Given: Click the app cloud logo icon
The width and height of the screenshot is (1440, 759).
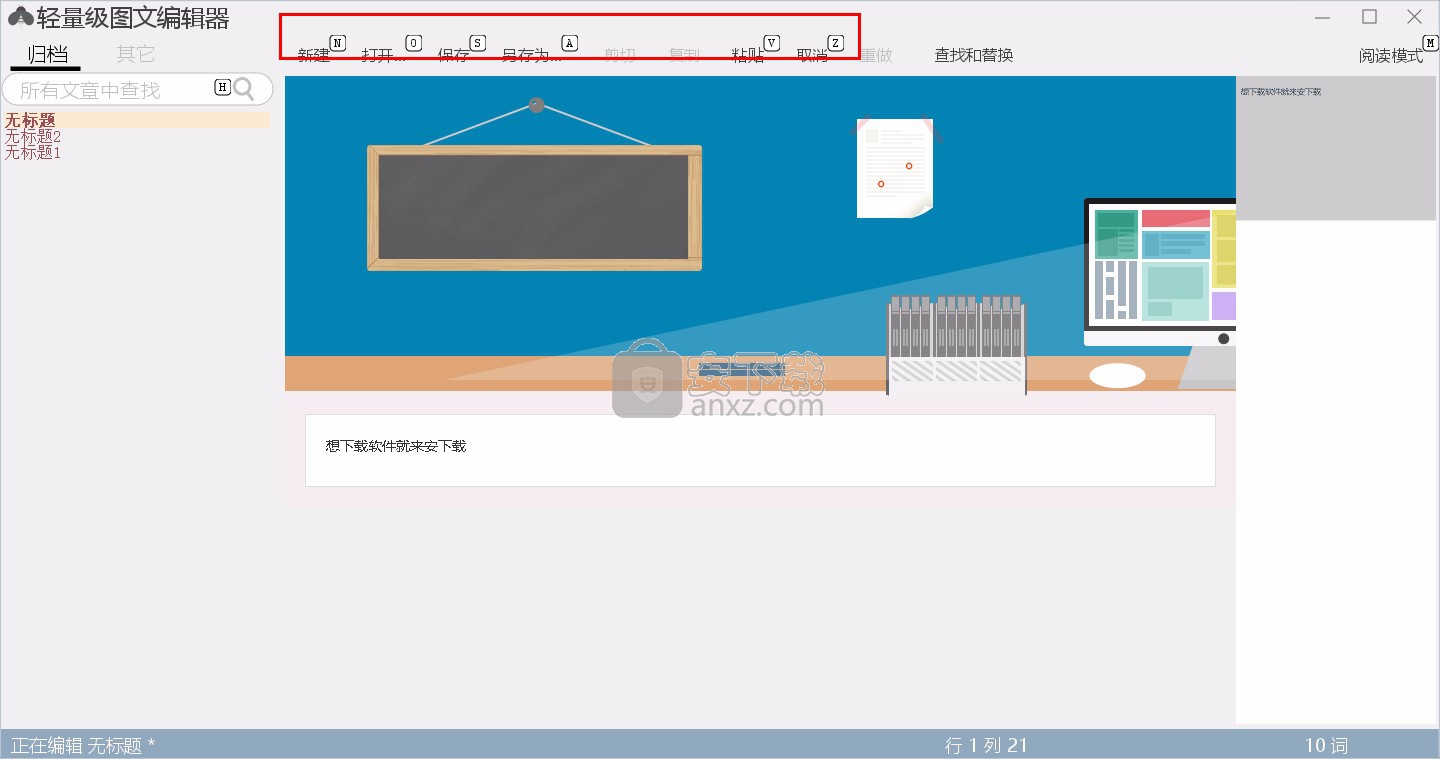Looking at the screenshot, I should tap(20, 17).
